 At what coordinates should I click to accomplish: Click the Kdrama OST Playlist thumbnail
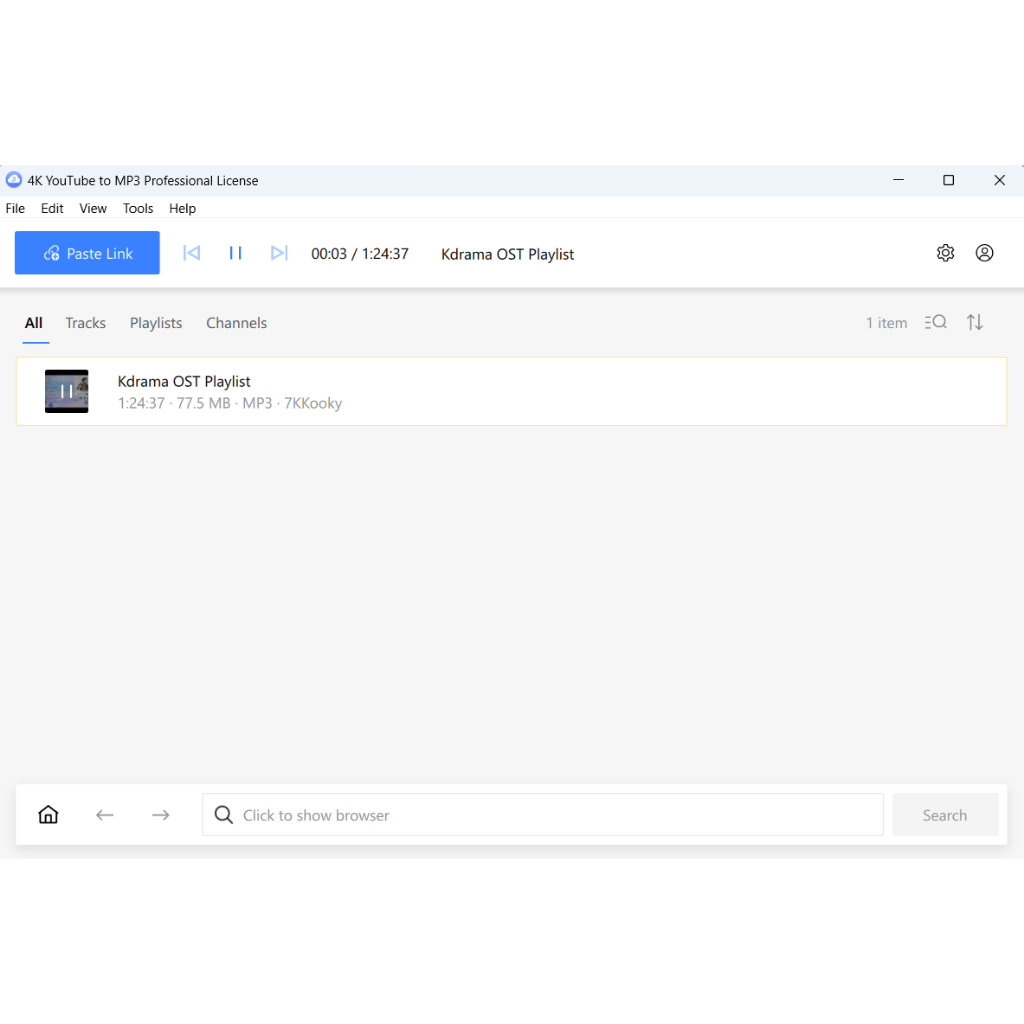(67, 391)
